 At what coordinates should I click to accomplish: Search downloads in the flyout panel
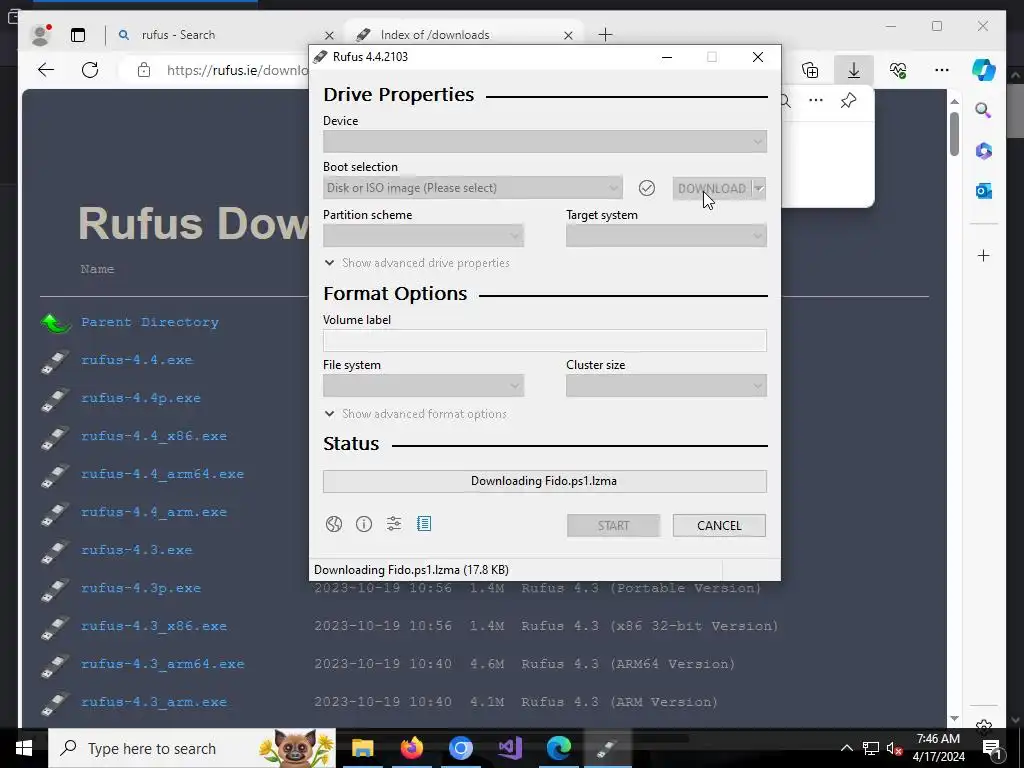click(x=786, y=101)
